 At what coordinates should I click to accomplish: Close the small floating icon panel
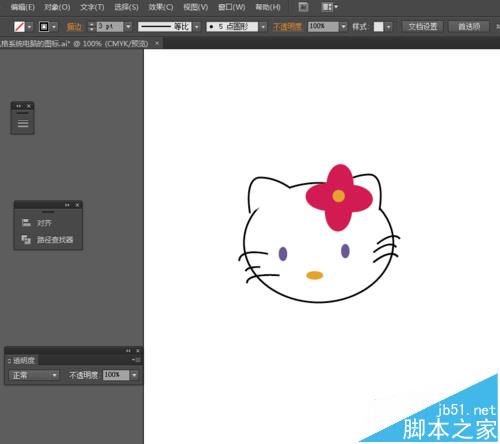coord(29,106)
